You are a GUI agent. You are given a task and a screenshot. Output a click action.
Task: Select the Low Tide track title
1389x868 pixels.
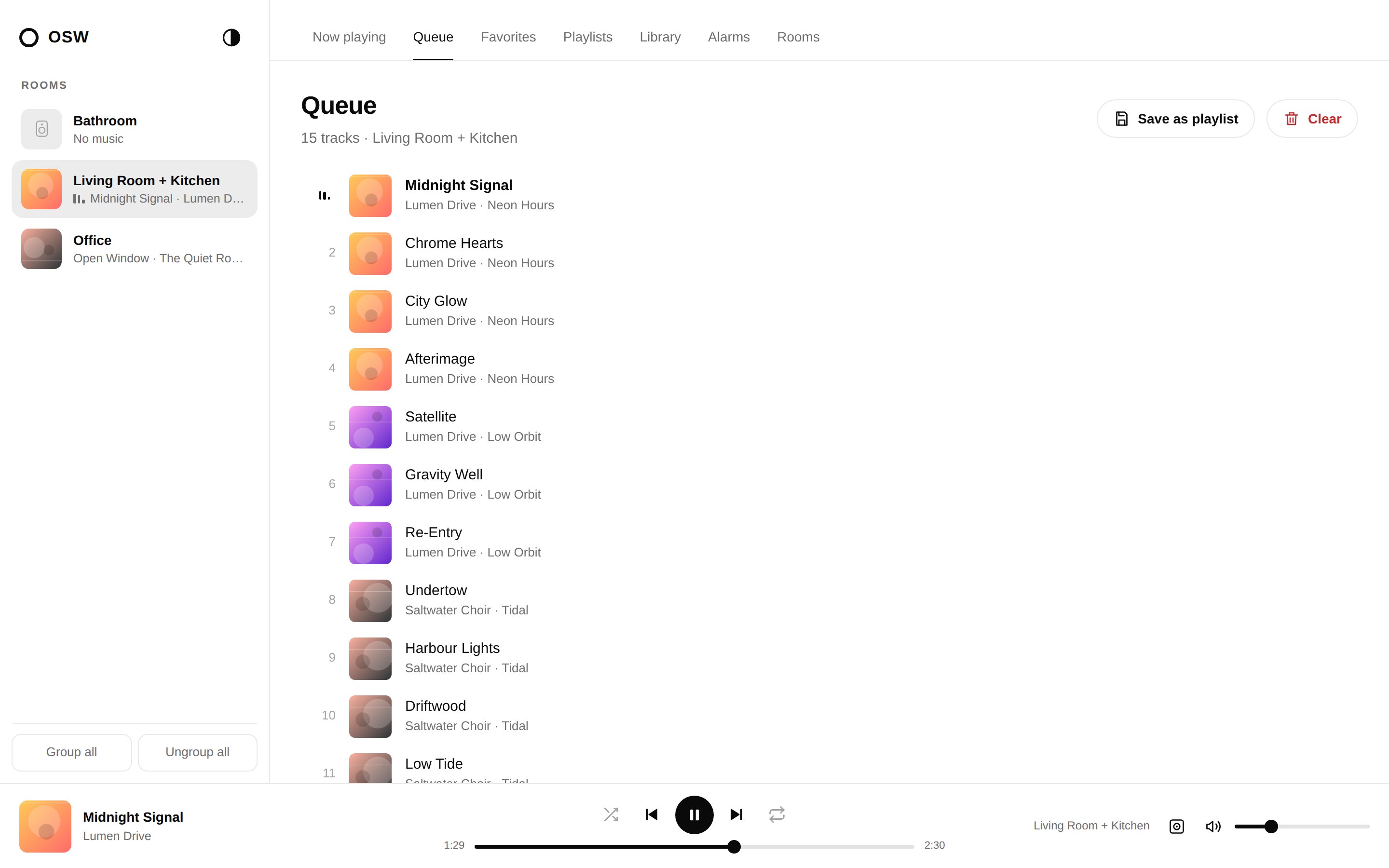(x=434, y=763)
